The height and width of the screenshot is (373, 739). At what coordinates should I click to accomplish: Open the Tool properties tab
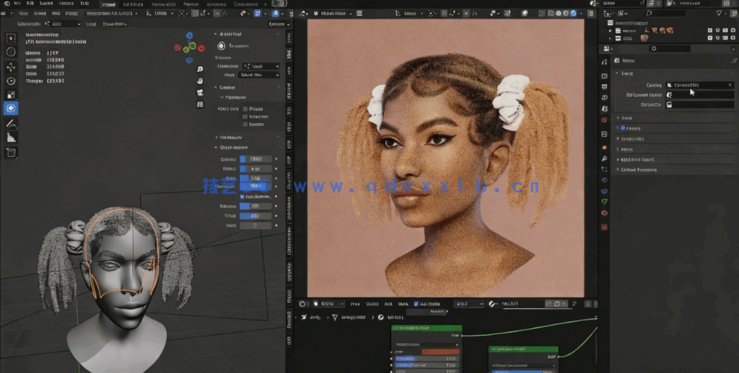[604, 62]
